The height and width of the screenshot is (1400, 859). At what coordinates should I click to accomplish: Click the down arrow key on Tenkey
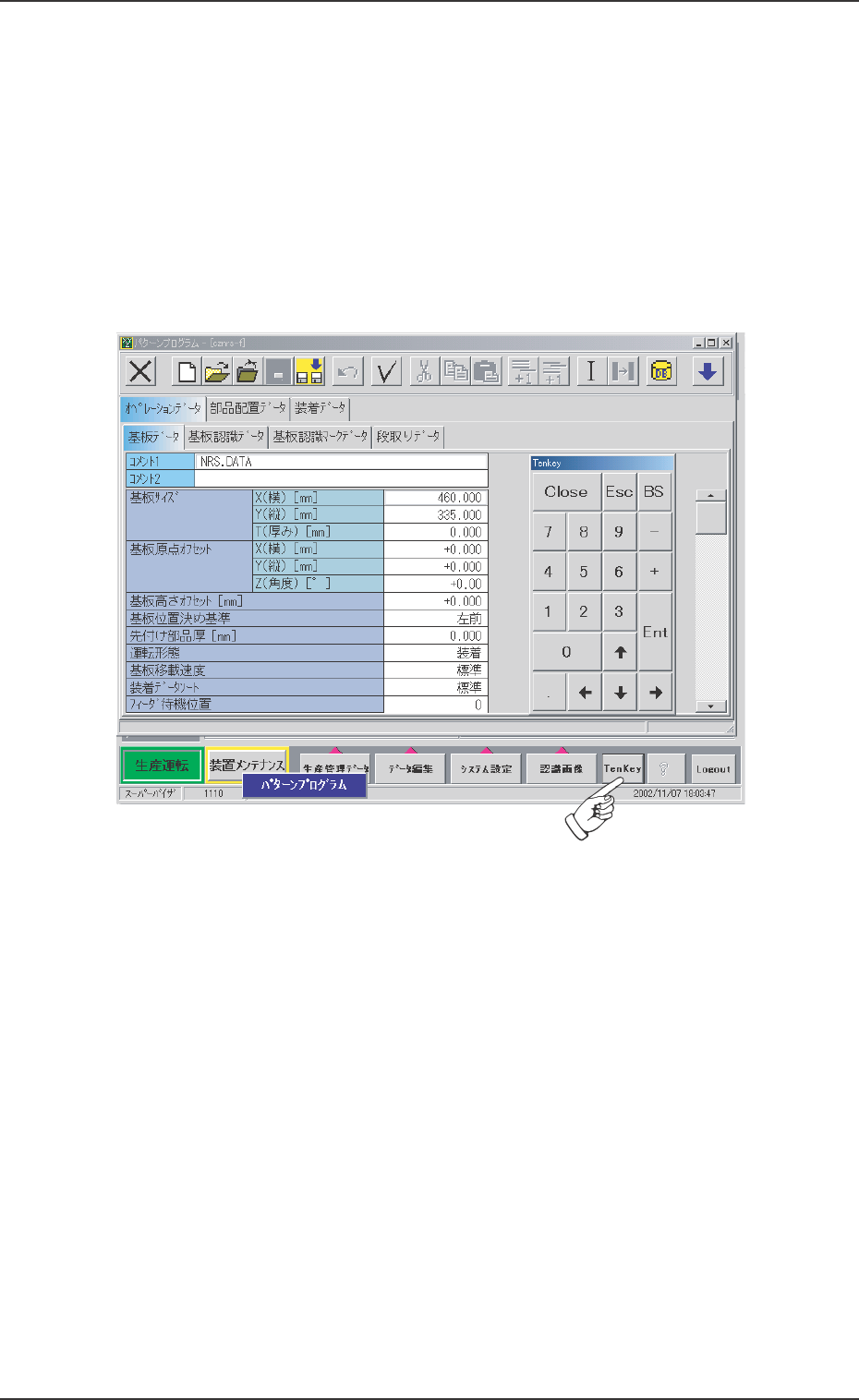(620, 692)
